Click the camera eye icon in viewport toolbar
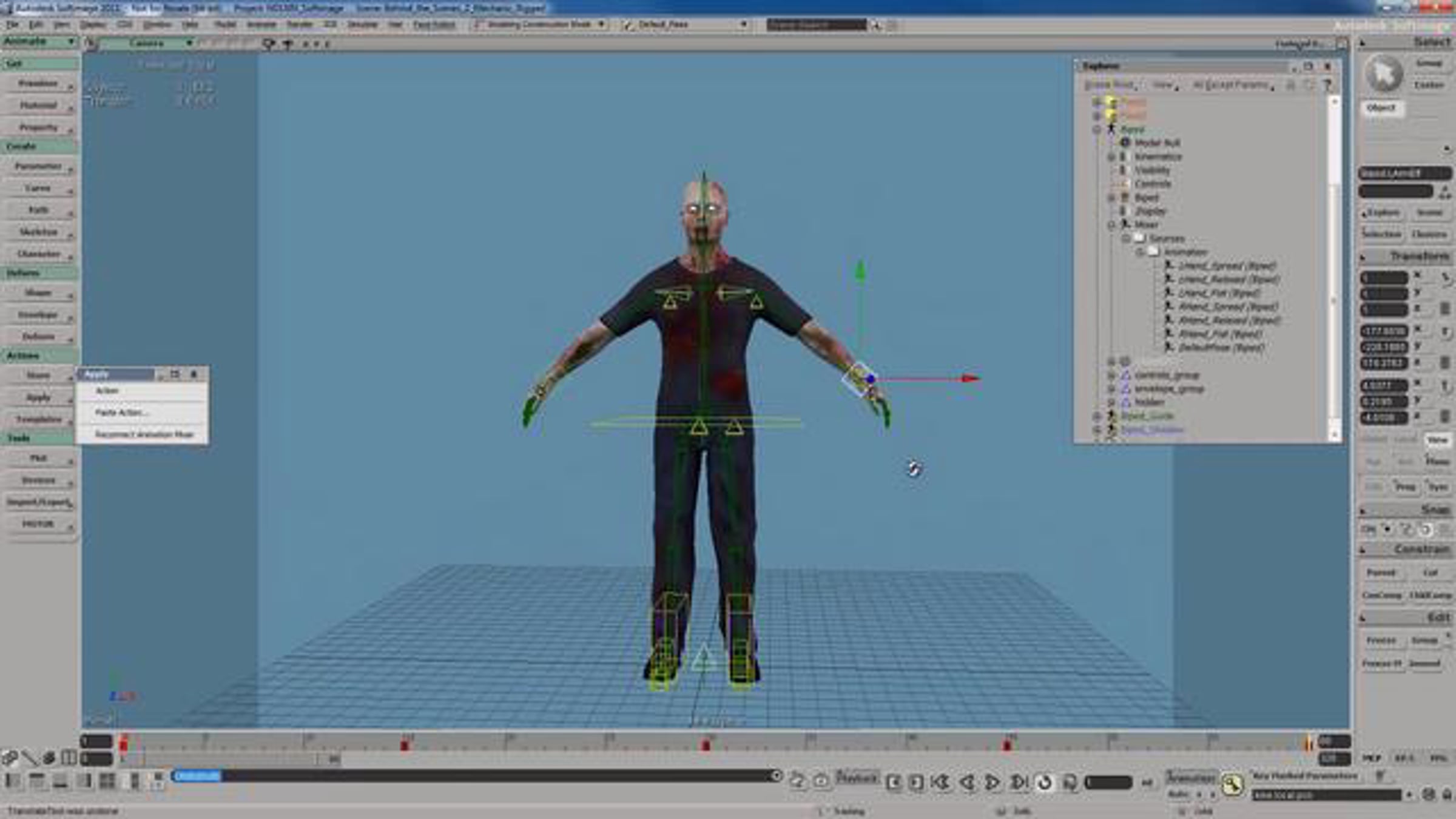This screenshot has width=1456, height=819. [x=269, y=44]
